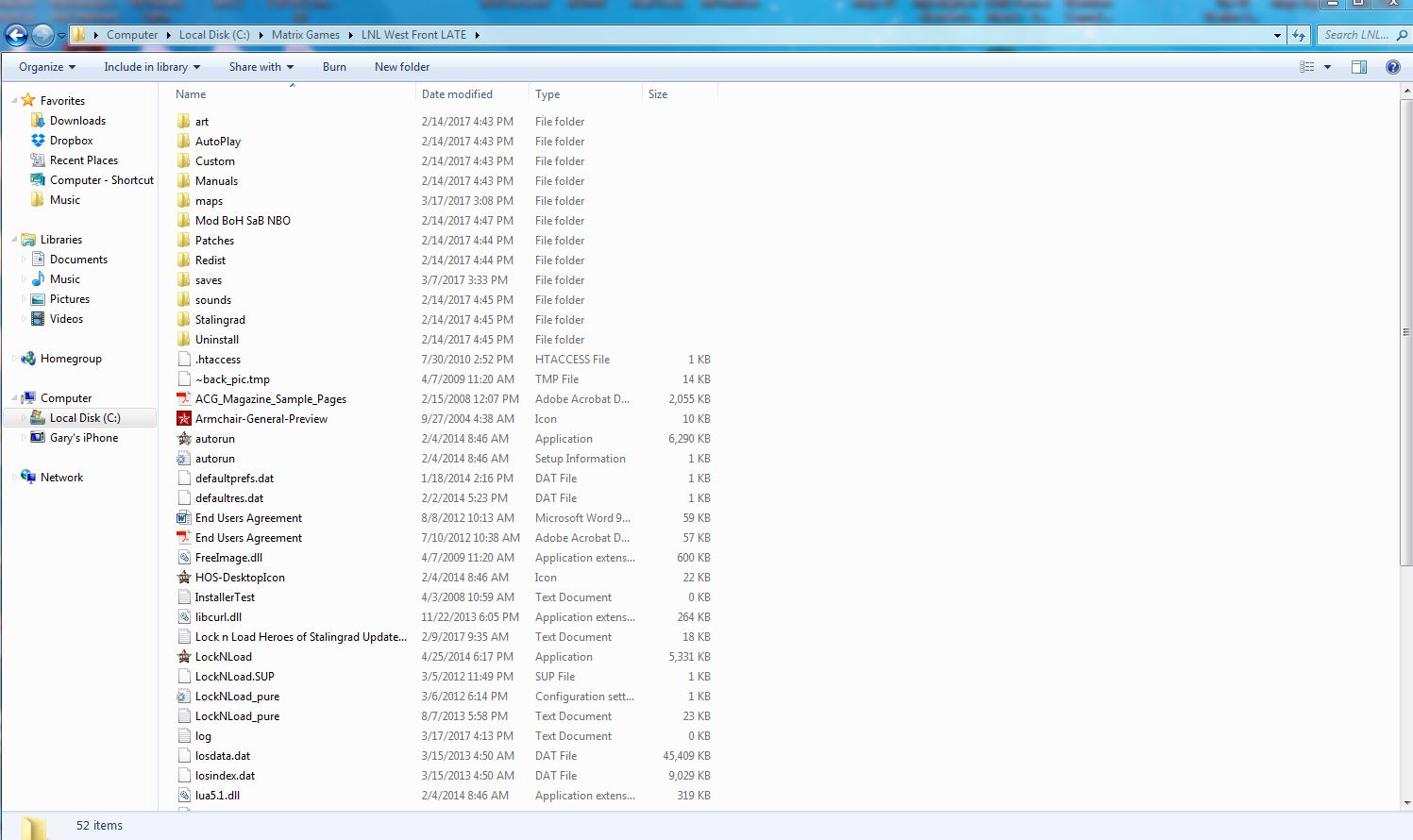Click the Matrix Games breadcrumb
This screenshot has height=840, width=1413.
306,35
